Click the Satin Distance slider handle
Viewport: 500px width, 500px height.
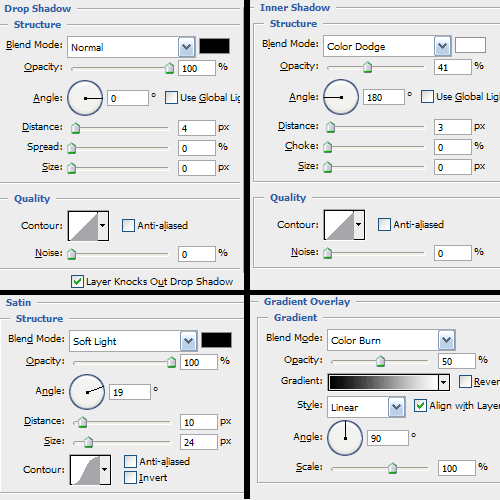[x=82, y=422]
